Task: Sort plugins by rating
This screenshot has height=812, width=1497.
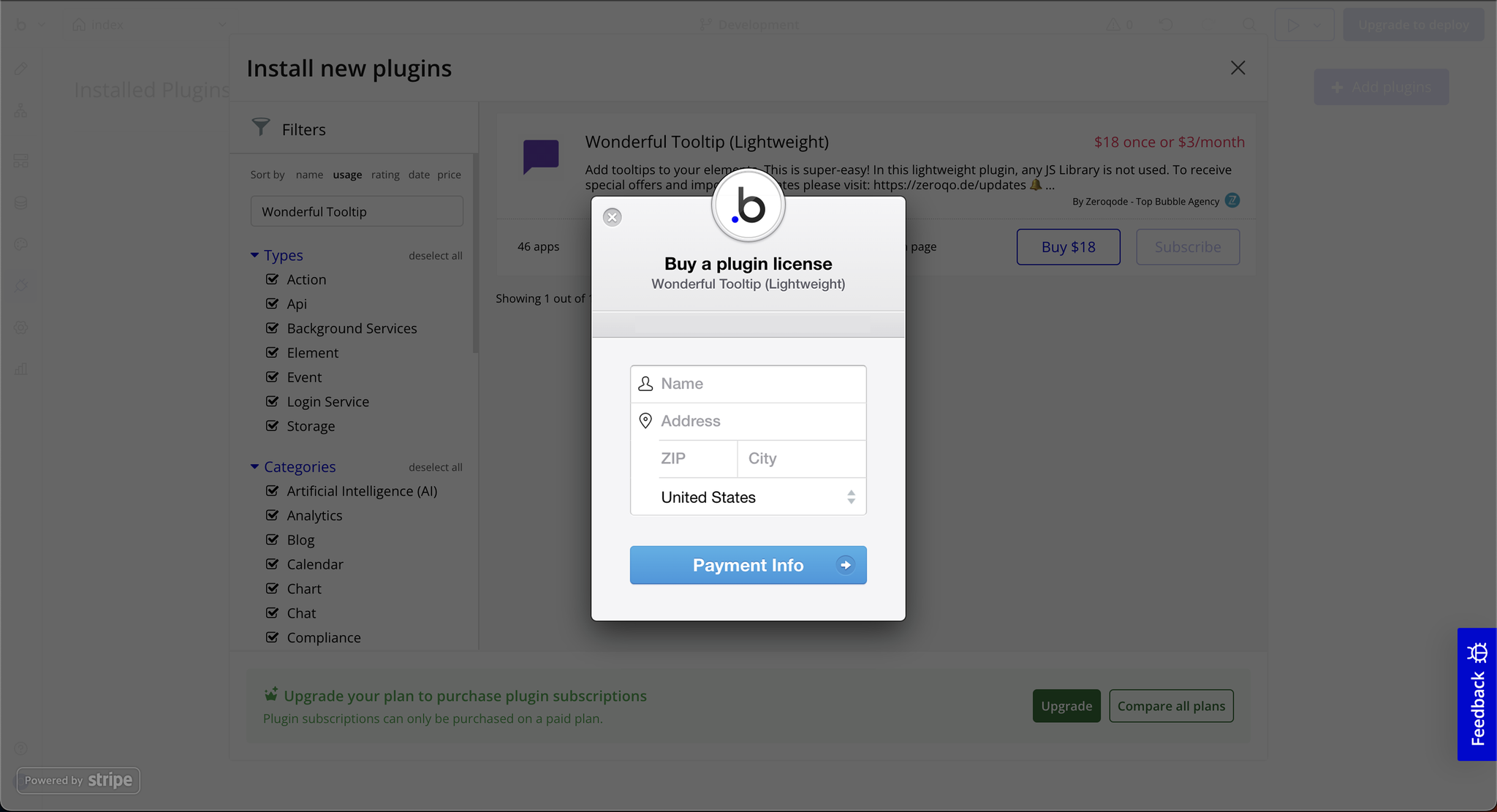Action: coord(385,175)
